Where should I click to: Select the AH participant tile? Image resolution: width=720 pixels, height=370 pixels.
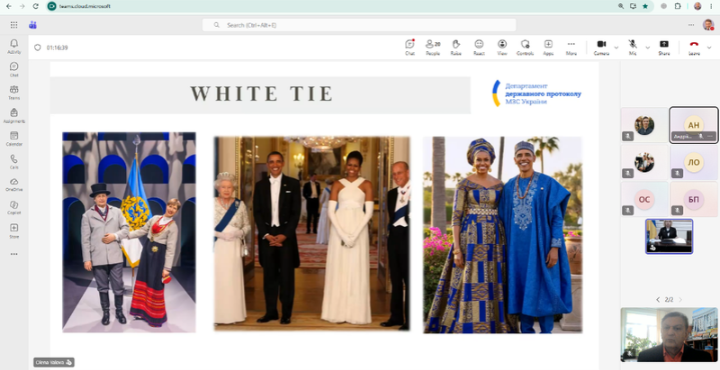(693, 125)
